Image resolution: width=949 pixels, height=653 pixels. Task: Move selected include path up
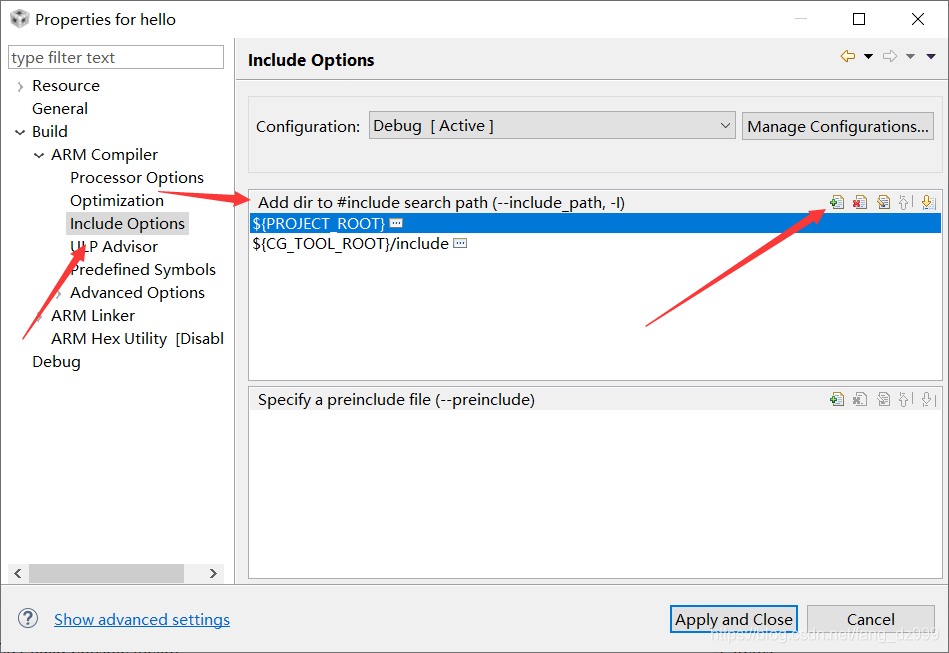pos(905,202)
